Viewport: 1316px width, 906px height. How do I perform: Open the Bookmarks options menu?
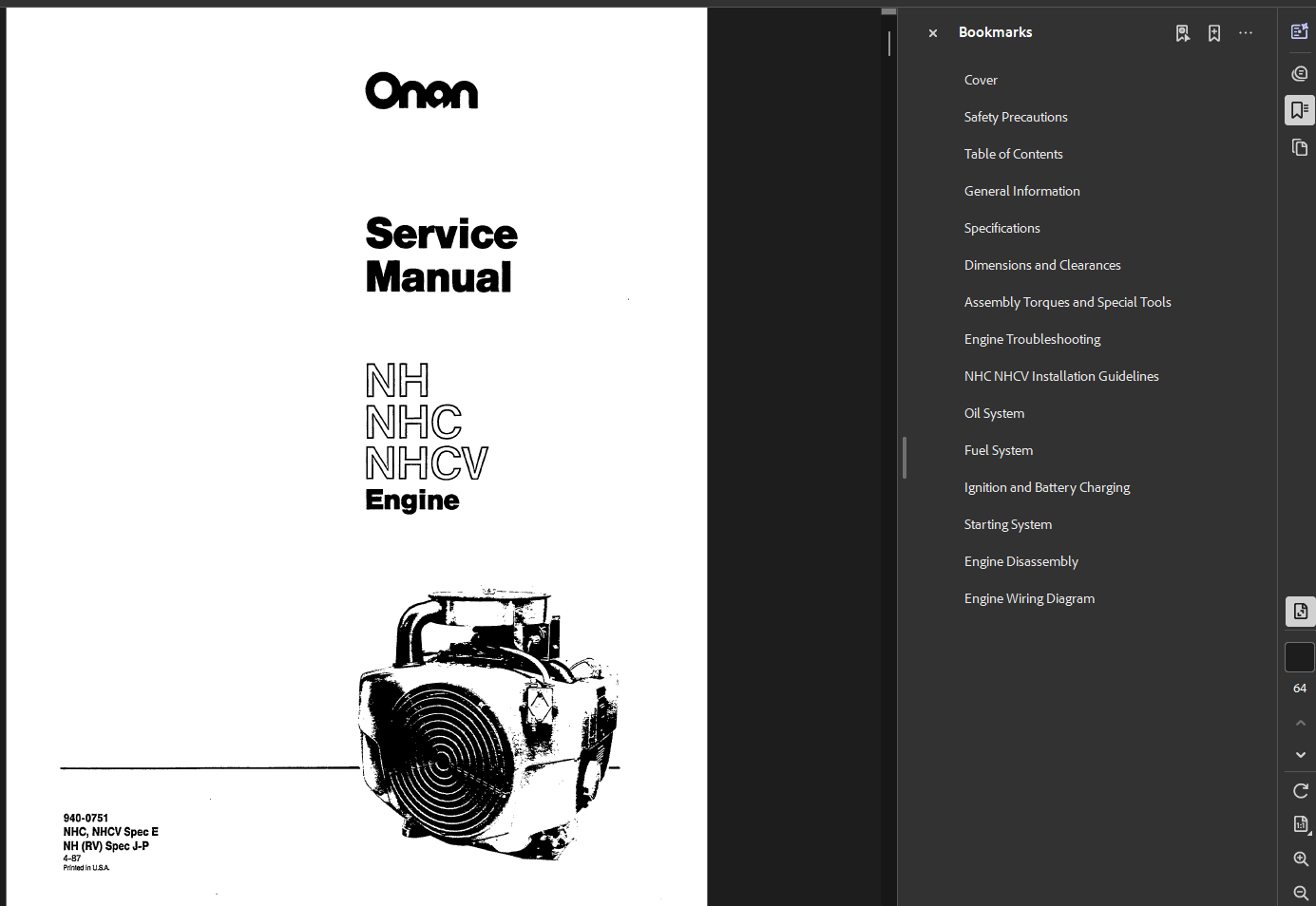pos(1246,33)
